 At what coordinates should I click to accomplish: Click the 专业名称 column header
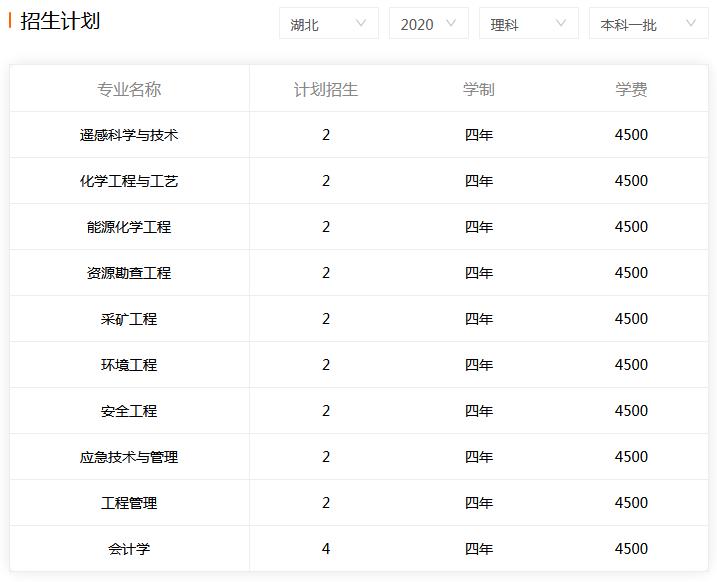tap(129, 89)
